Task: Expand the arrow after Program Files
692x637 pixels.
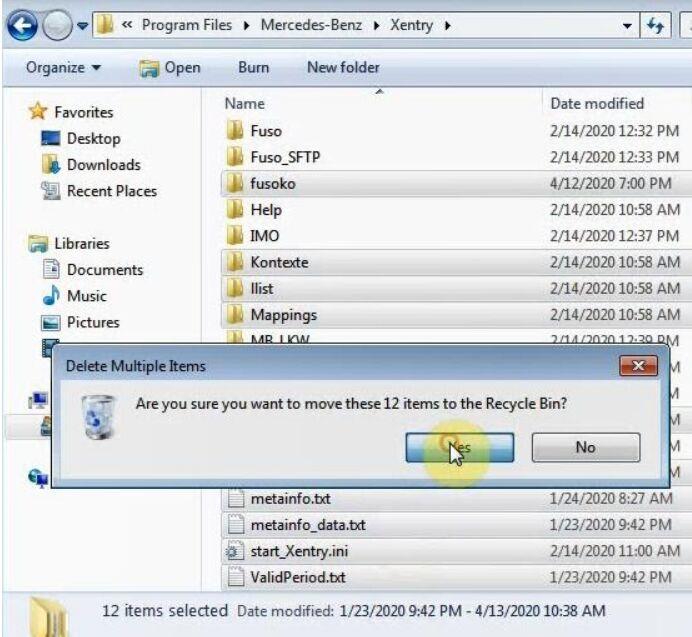Action: point(246,26)
